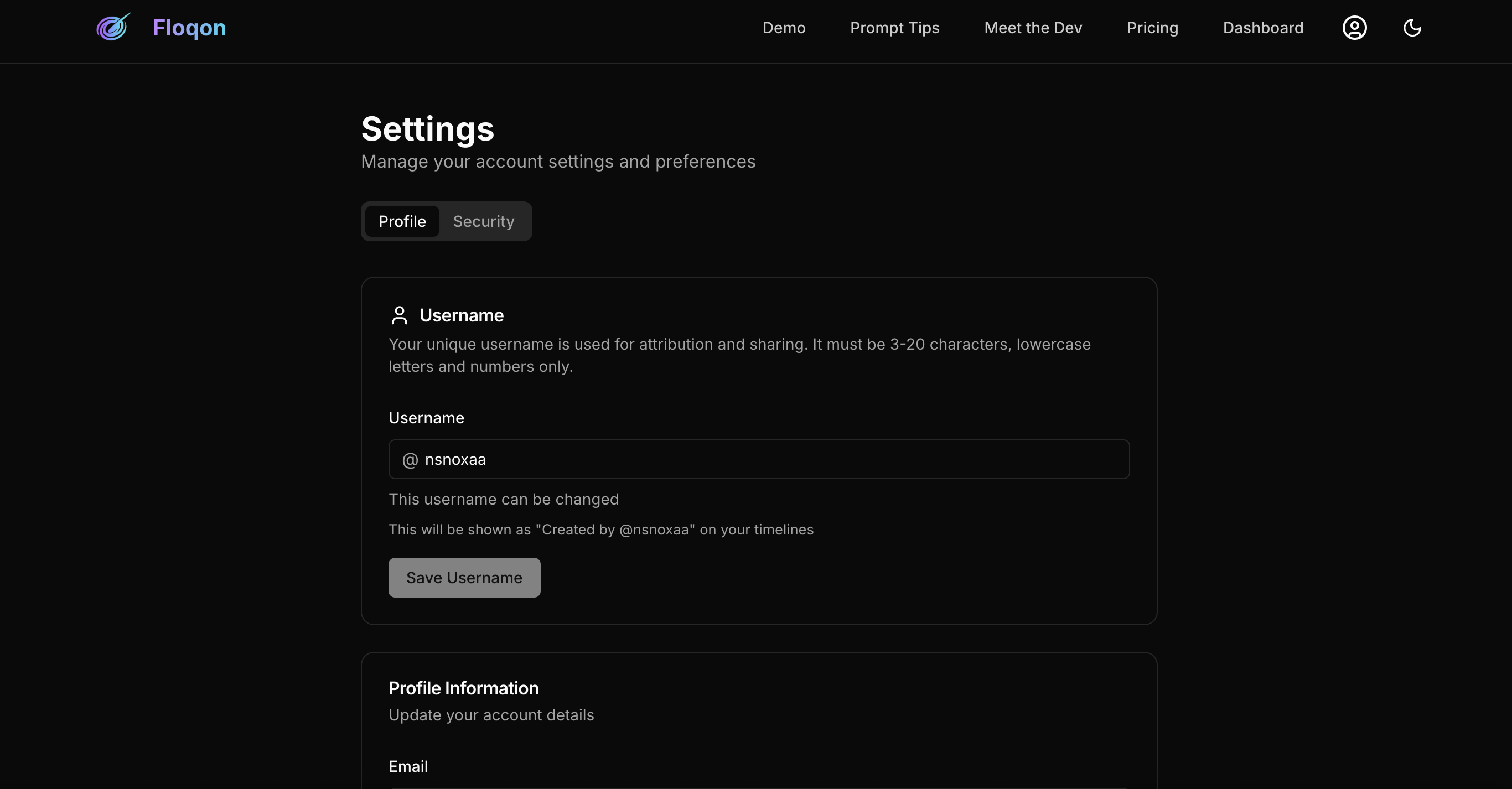Click the Profile Information section heading
The height and width of the screenshot is (789, 1512).
463,688
